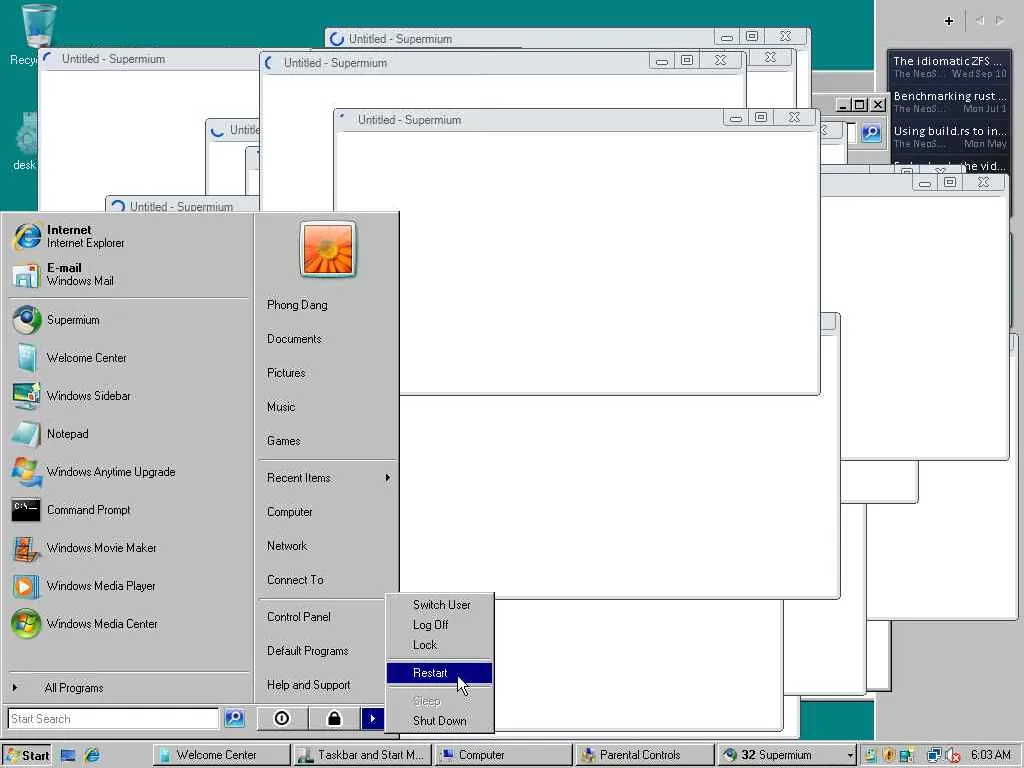Launch Supermium from Start menu
This screenshot has height=768, width=1024.
coord(129,320)
